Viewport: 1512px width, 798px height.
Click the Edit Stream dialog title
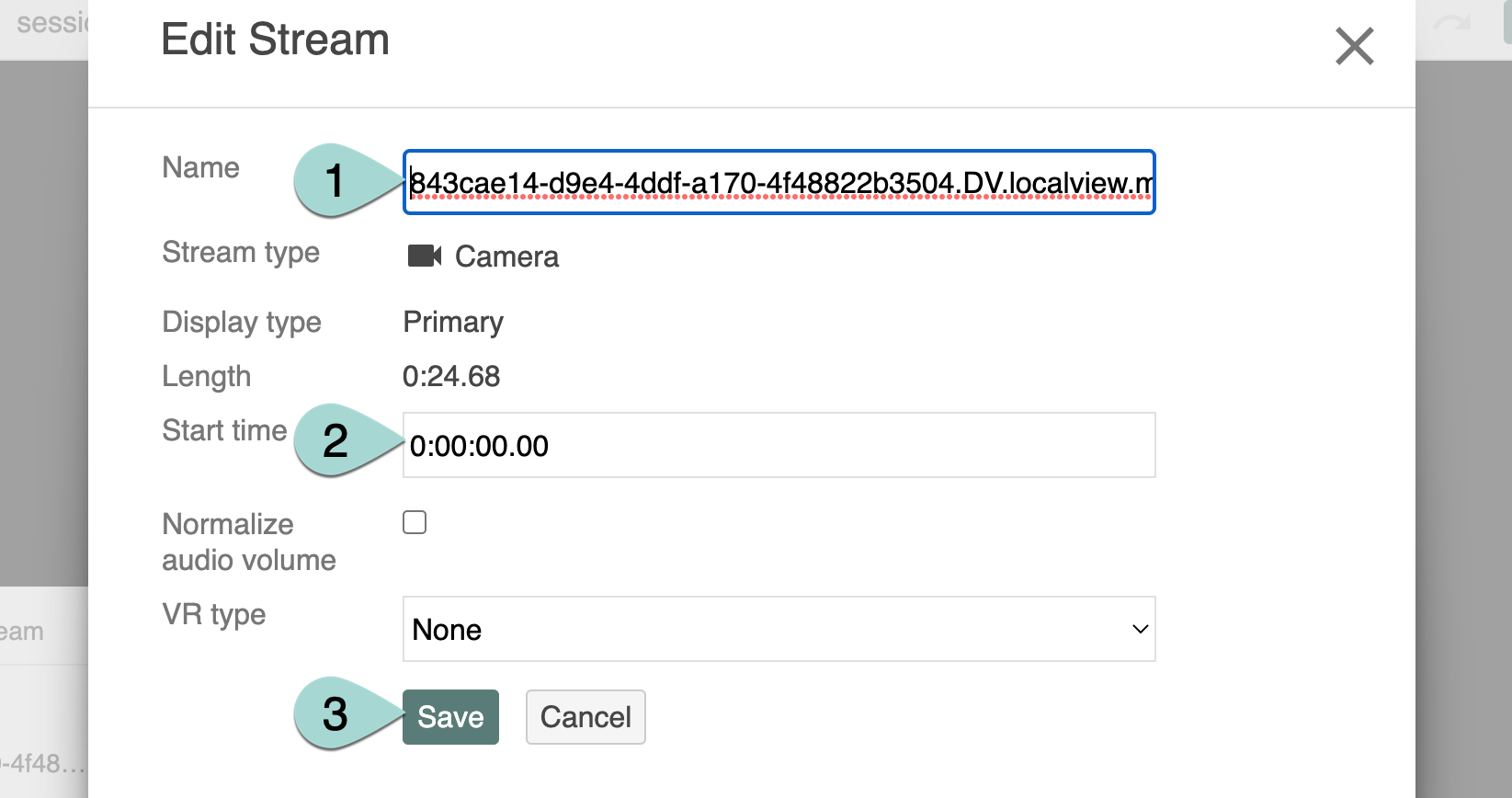(x=275, y=40)
